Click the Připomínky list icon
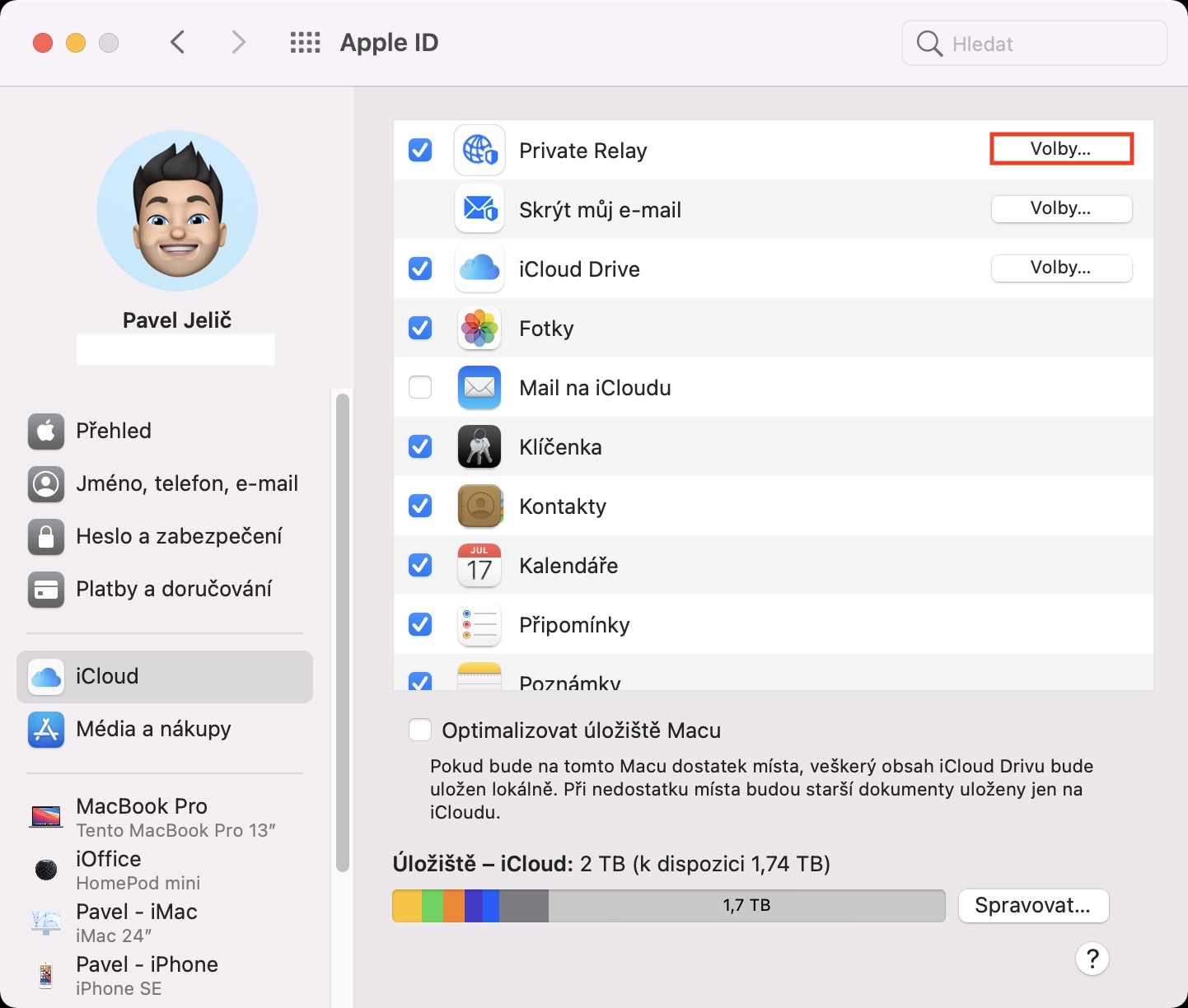This screenshot has width=1188, height=1008. tap(479, 624)
